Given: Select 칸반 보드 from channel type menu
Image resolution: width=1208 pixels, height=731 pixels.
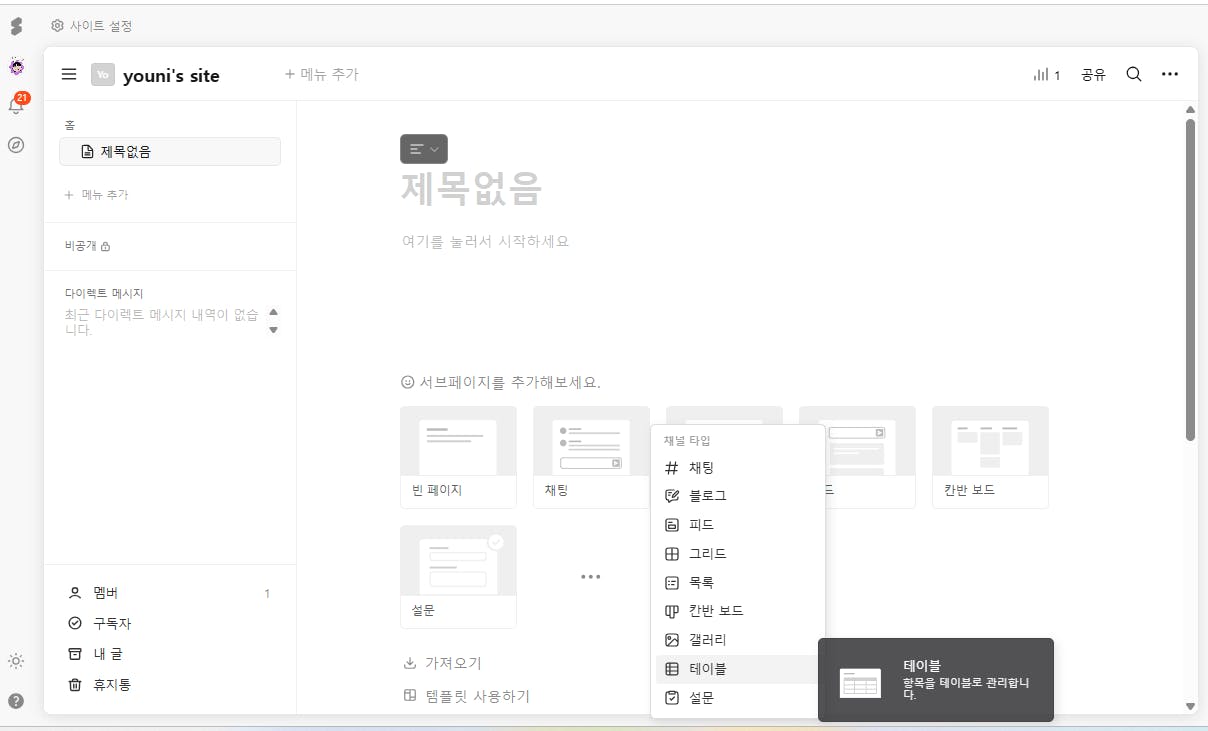Looking at the screenshot, I should click(738, 611).
